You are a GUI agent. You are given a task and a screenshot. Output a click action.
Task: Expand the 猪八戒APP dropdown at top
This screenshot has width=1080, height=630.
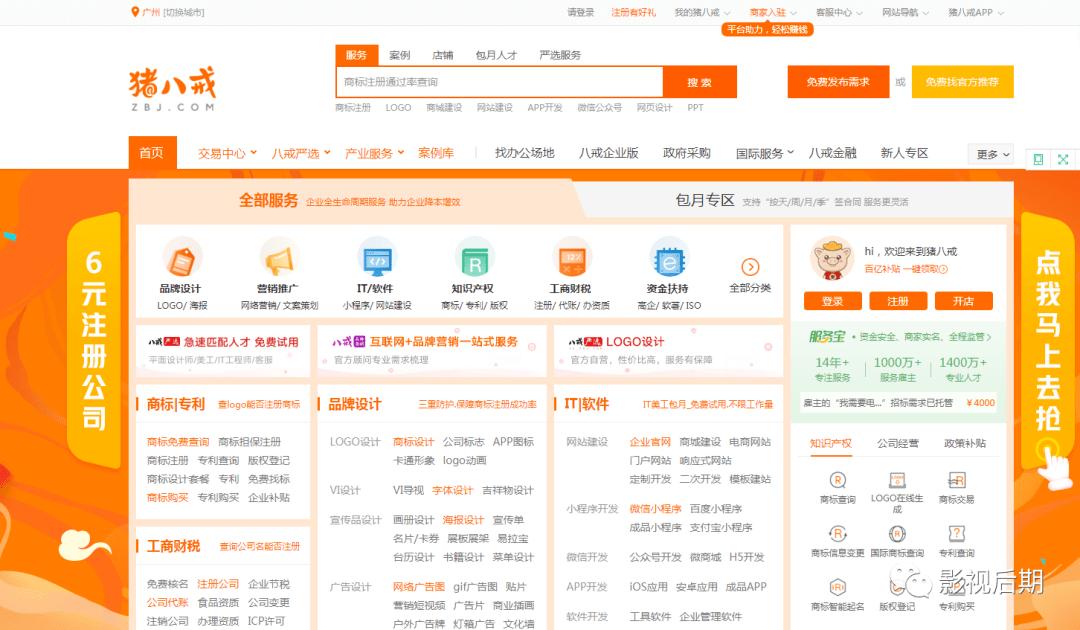tap(971, 13)
